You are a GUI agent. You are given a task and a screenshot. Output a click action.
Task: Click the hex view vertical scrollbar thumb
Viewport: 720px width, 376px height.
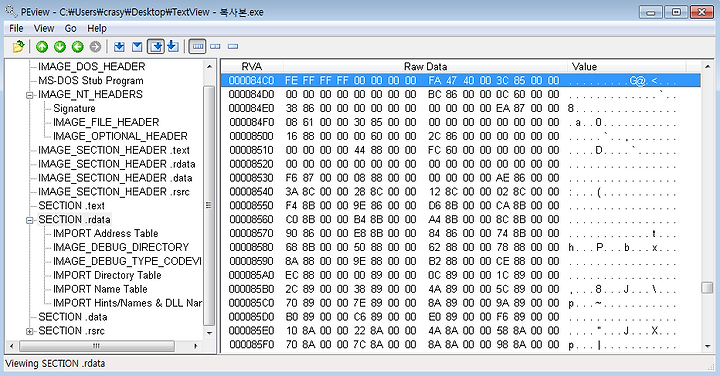(x=707, y=287)
